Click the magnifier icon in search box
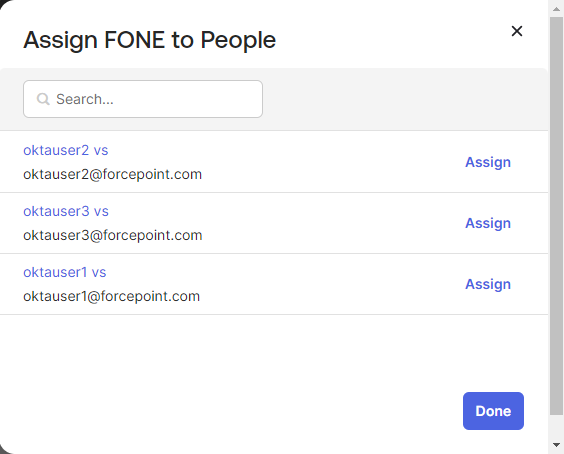This screenshot has width=564, height=454. pos(43,99)
